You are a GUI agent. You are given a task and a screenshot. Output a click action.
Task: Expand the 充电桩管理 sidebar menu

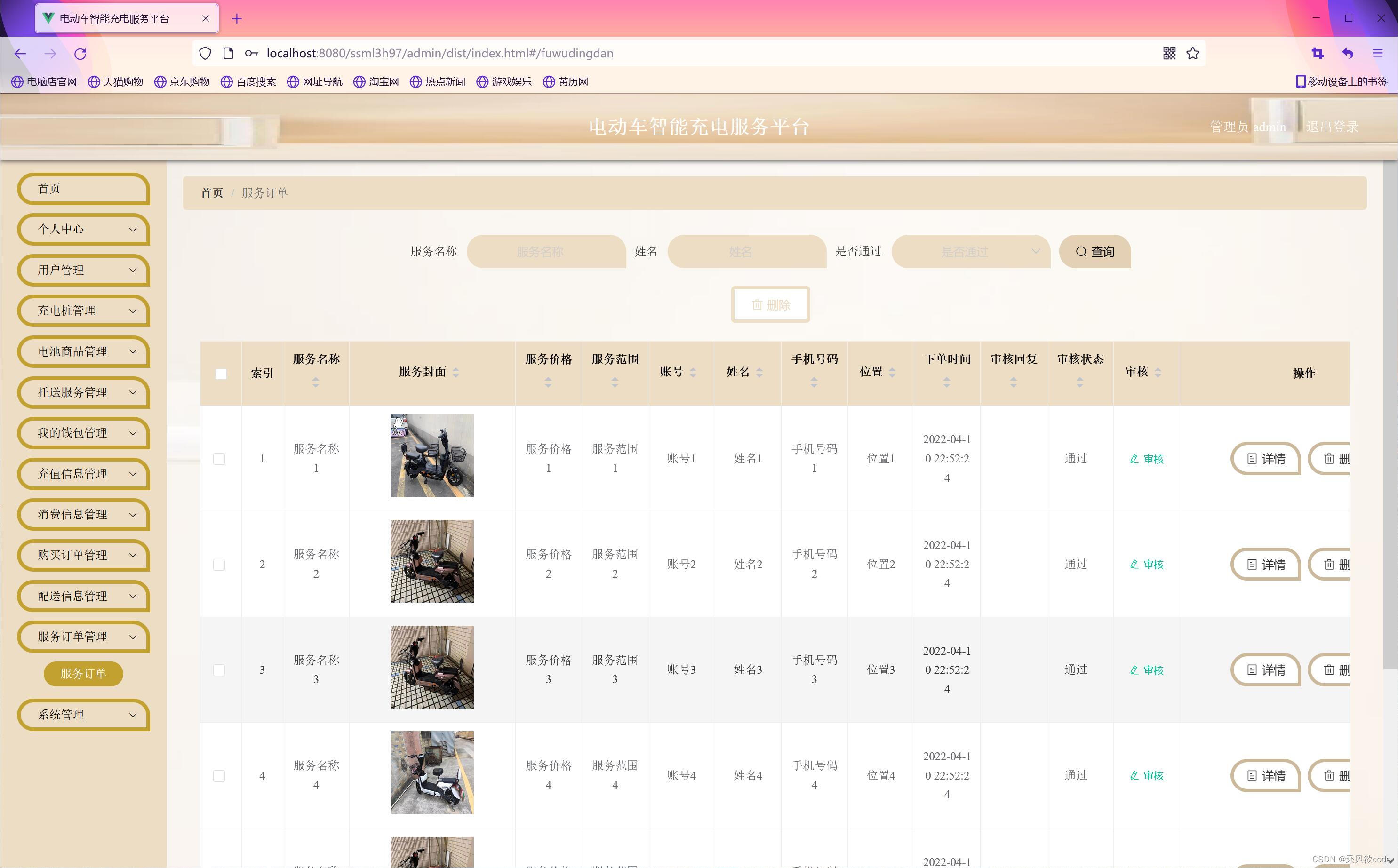[x=84, y=311]
